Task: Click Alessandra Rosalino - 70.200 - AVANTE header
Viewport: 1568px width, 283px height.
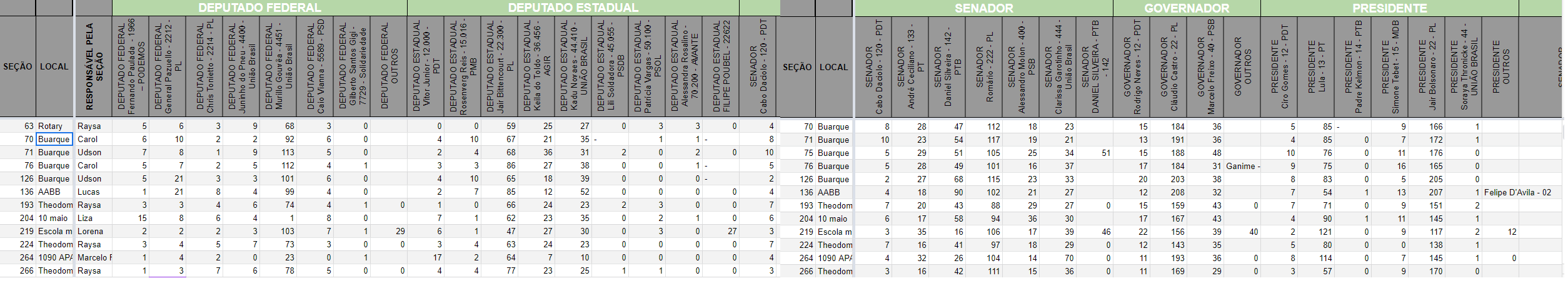Action: (x=684, y=66)
